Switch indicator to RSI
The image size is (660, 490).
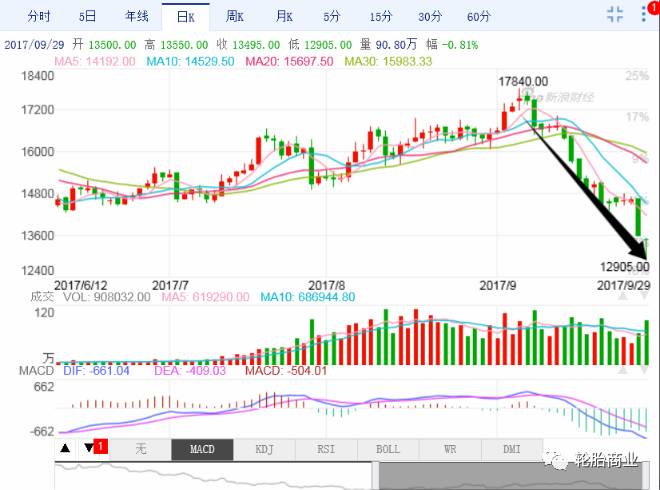pos(326,449)
